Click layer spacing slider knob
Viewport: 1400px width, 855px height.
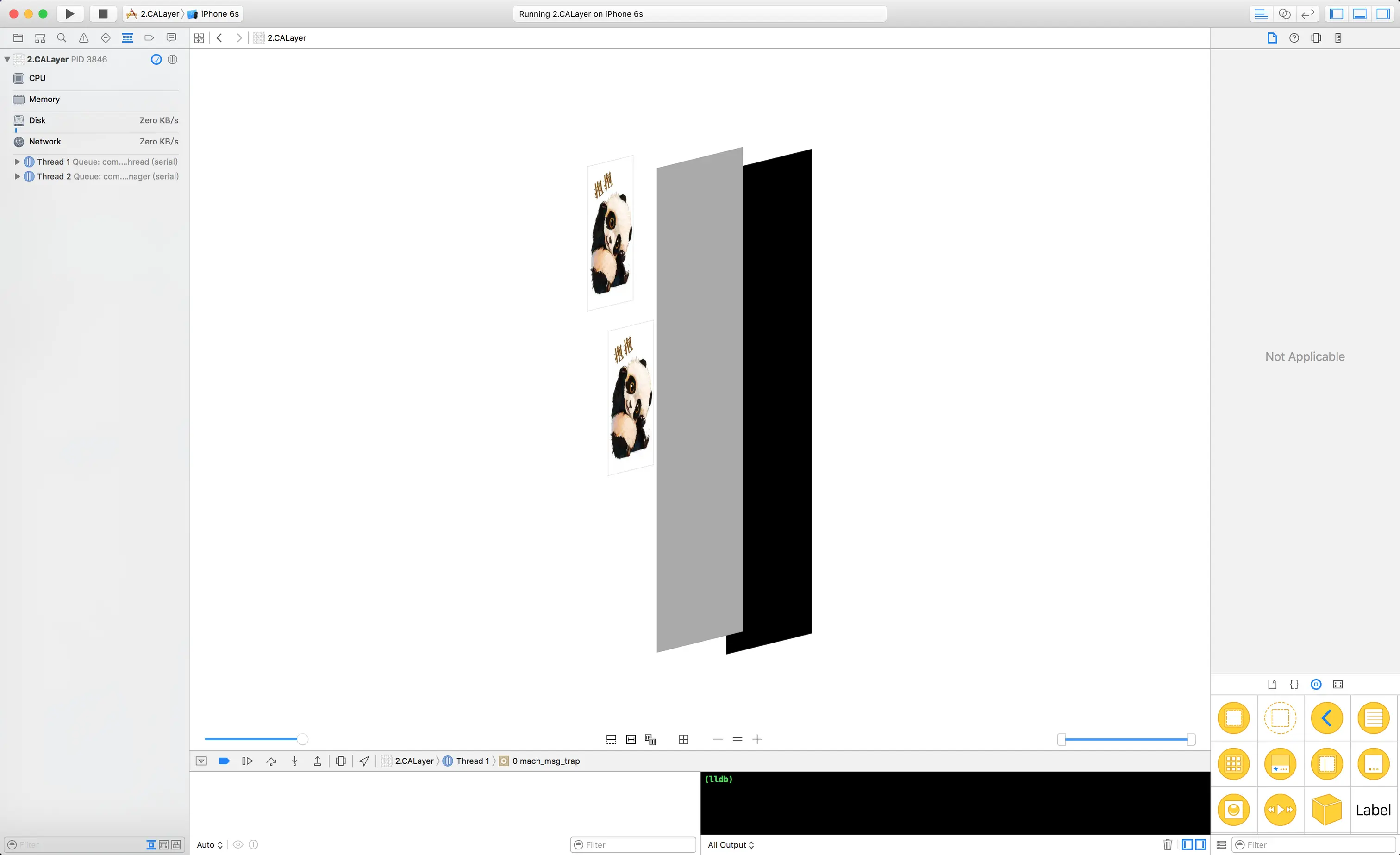tap(302, 739)
